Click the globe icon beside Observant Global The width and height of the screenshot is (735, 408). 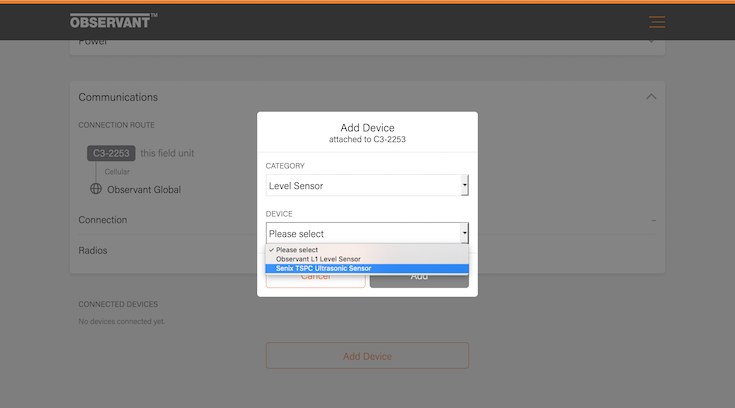click(96, 189)
